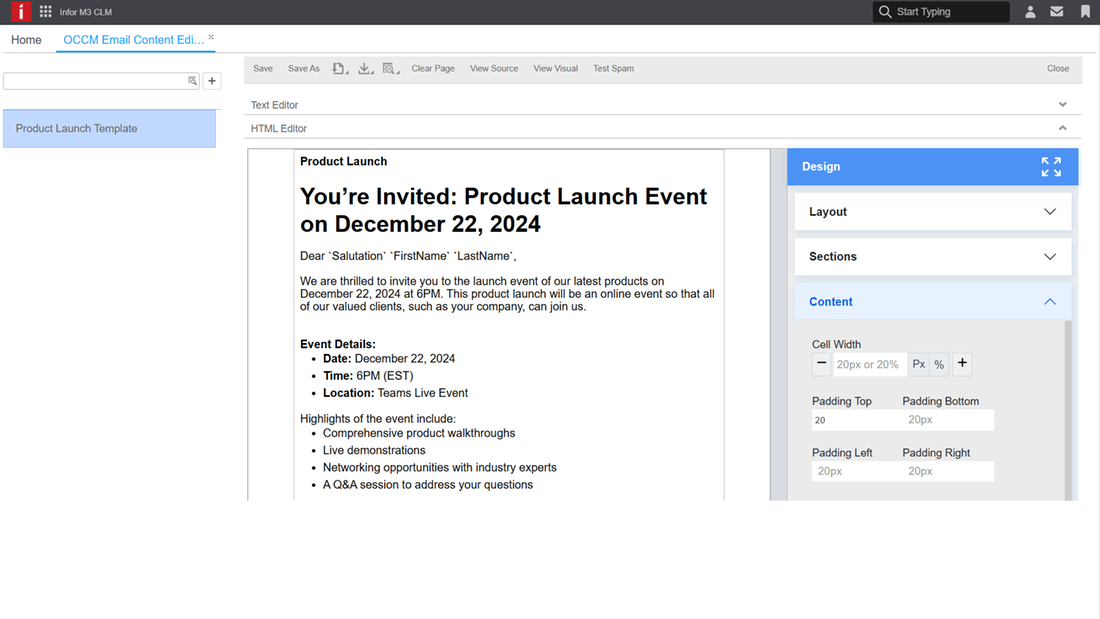Select the OCCM Email Content Editor tab
This screenshot has height=619, width=1100.
click(134, 40)
